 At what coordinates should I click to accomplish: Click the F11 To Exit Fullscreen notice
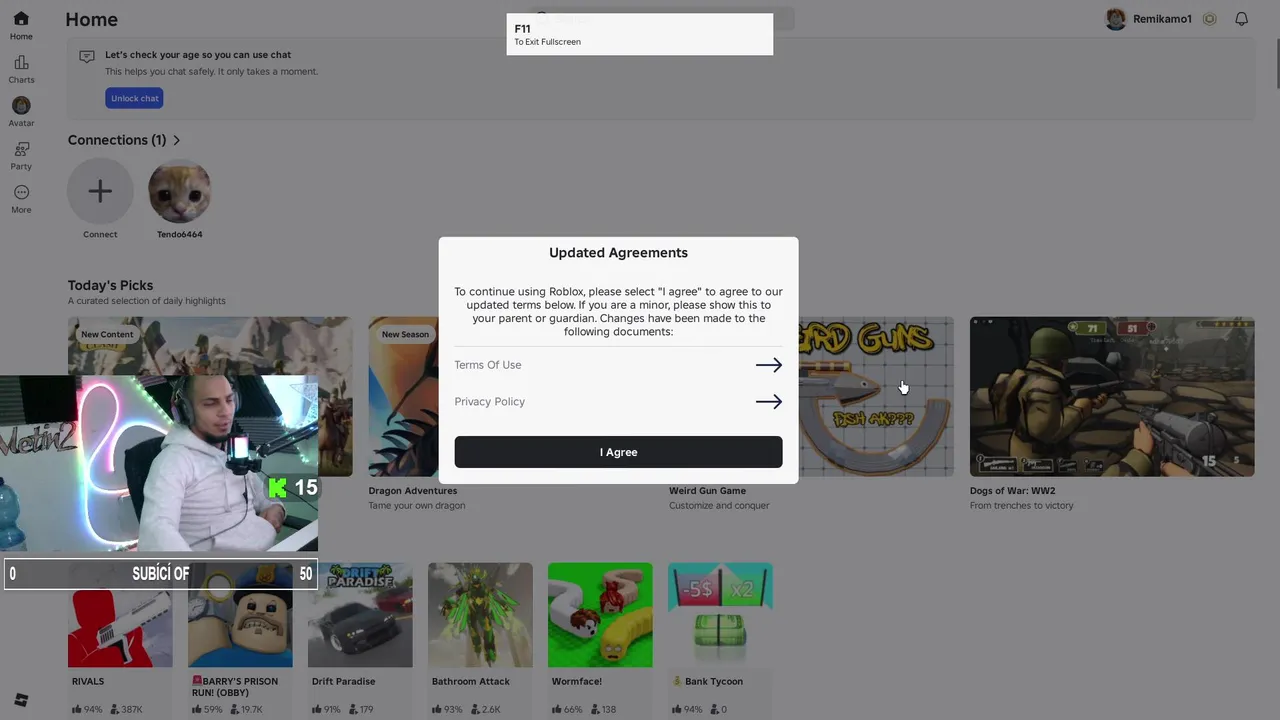(x=640, y=34)
